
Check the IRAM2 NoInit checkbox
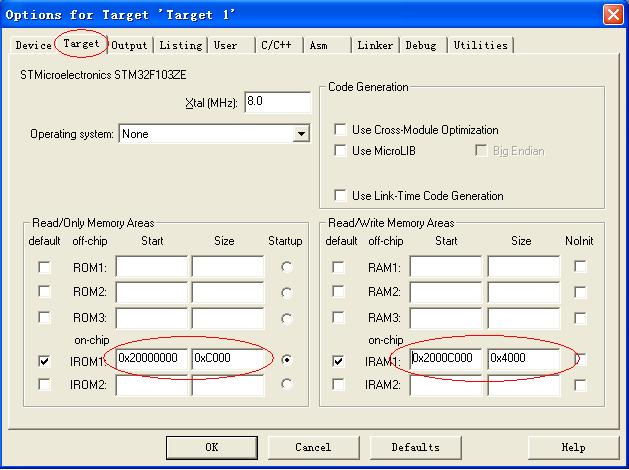[580, 385]
